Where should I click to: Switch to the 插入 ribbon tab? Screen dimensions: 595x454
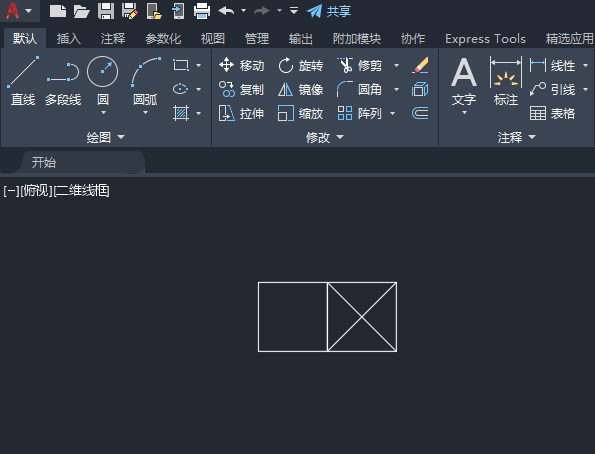69,39
